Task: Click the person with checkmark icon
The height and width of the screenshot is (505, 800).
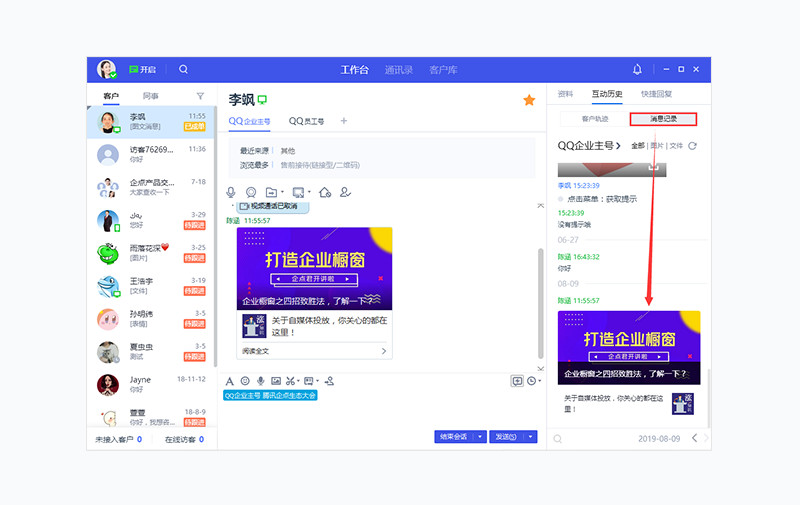Action: (x=345, y=192)
